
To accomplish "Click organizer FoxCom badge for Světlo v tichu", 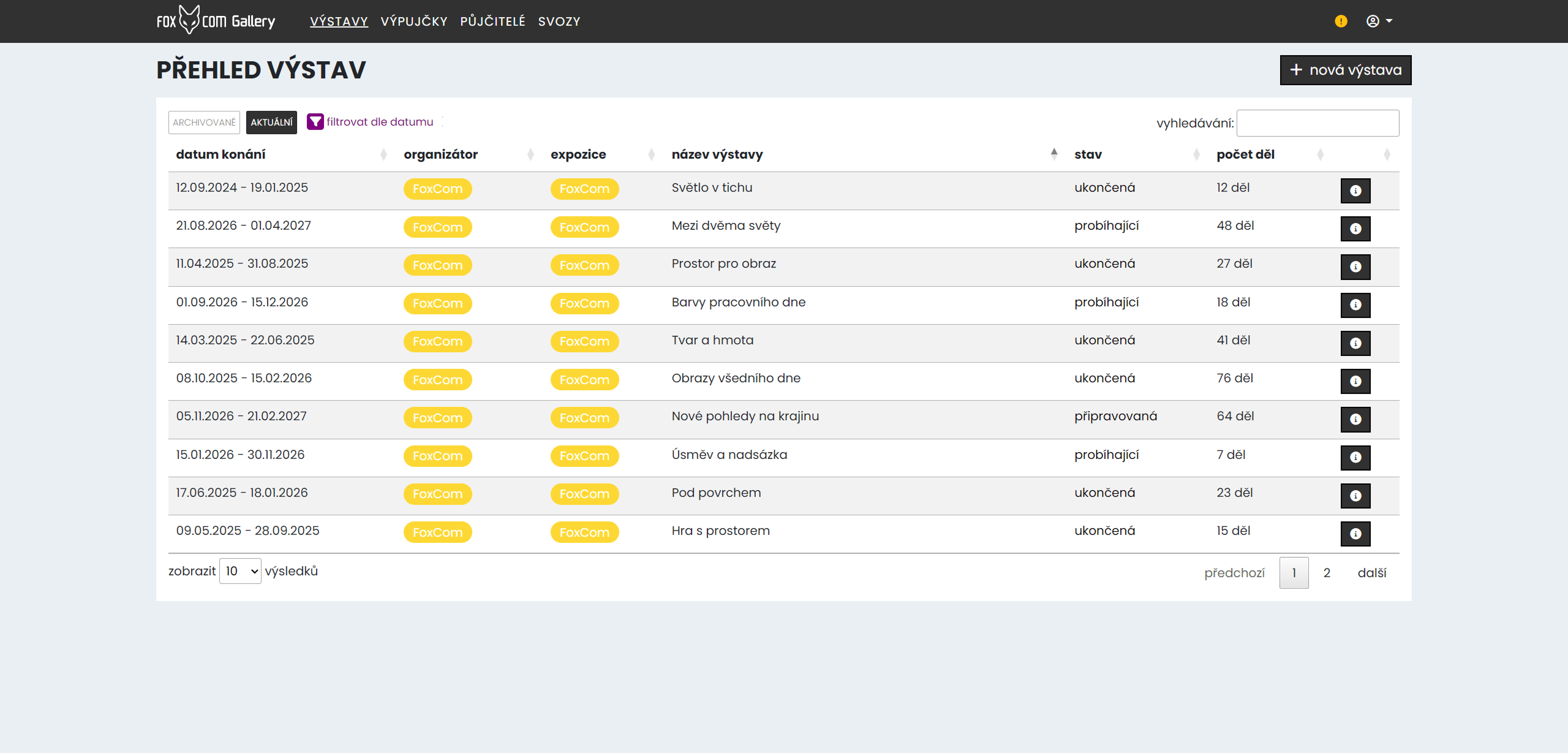I will [437, 189].
